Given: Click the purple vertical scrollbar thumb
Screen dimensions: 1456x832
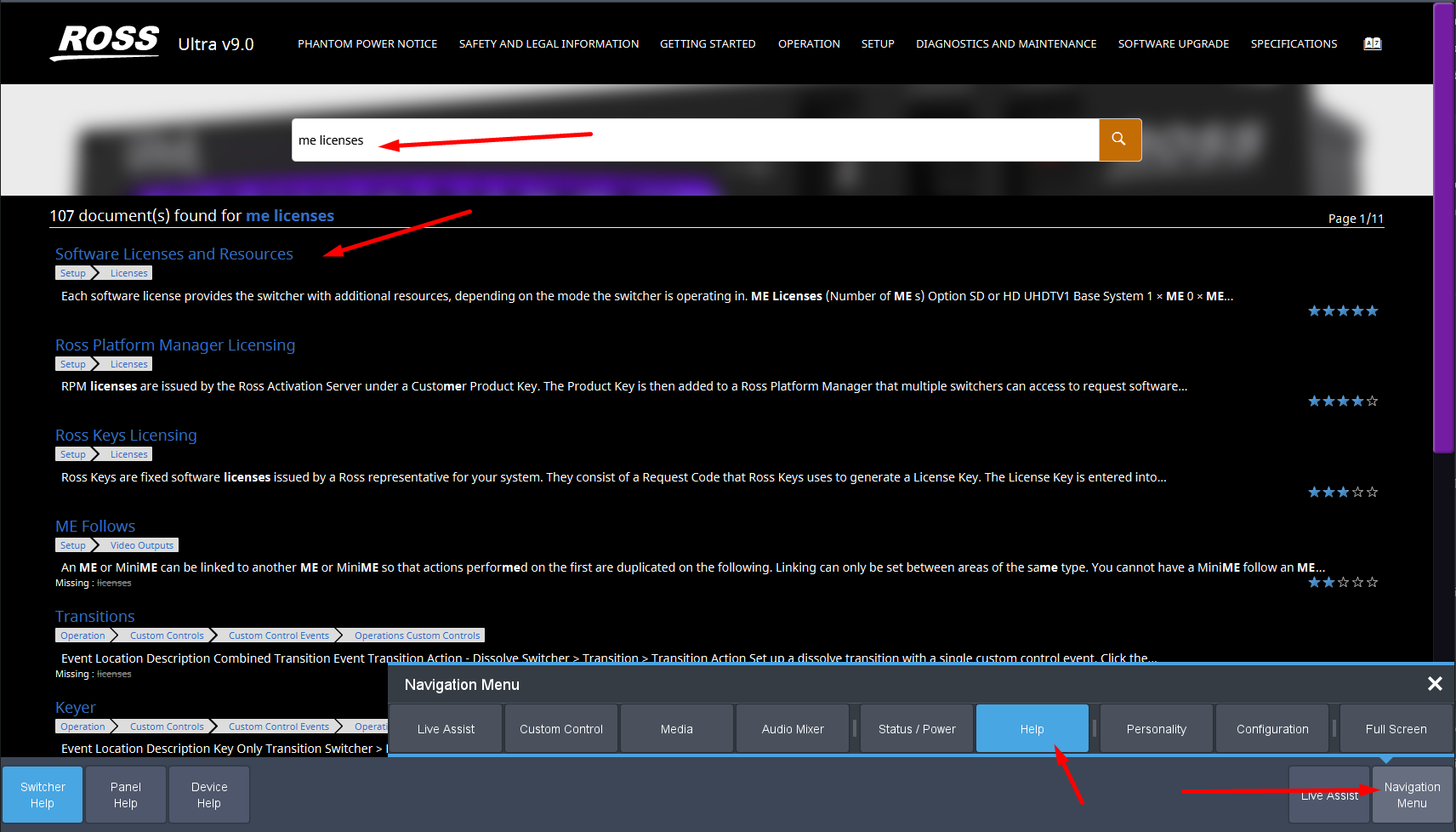Looking at the screenshot, I should 1444,228.
